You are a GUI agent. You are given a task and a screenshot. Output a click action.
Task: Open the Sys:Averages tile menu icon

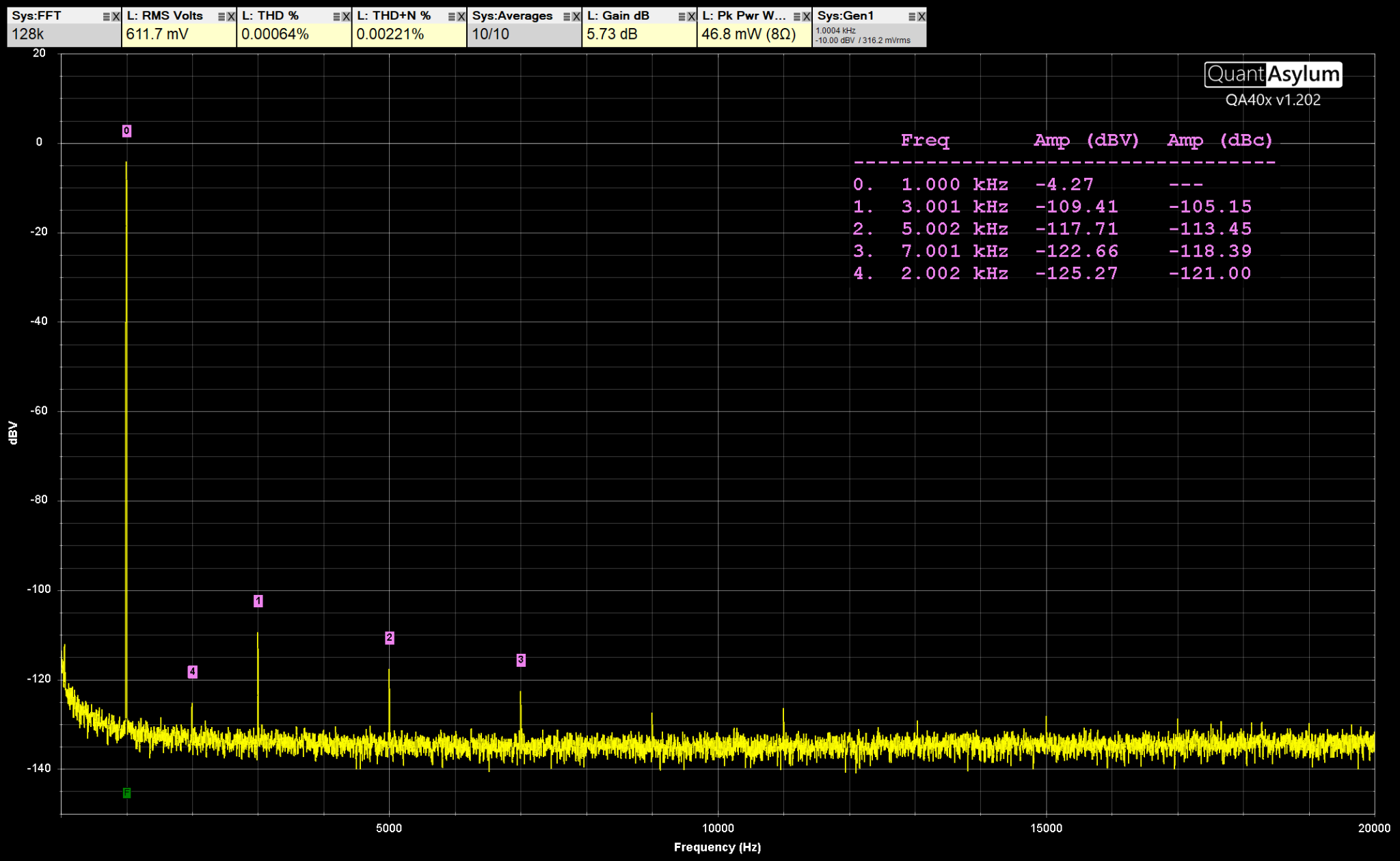(567, 16)
